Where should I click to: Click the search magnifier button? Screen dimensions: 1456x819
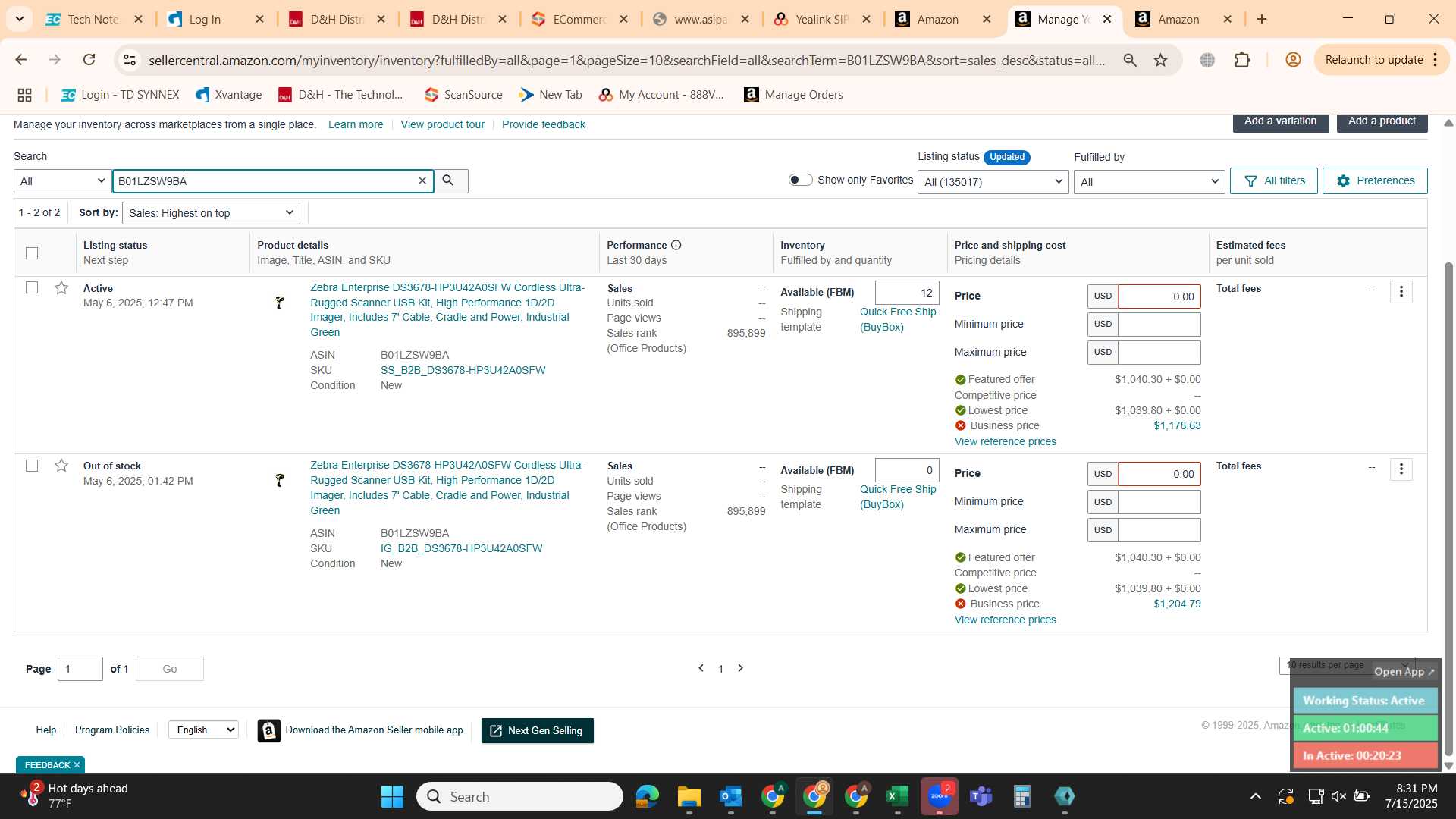tap(450, 180)
